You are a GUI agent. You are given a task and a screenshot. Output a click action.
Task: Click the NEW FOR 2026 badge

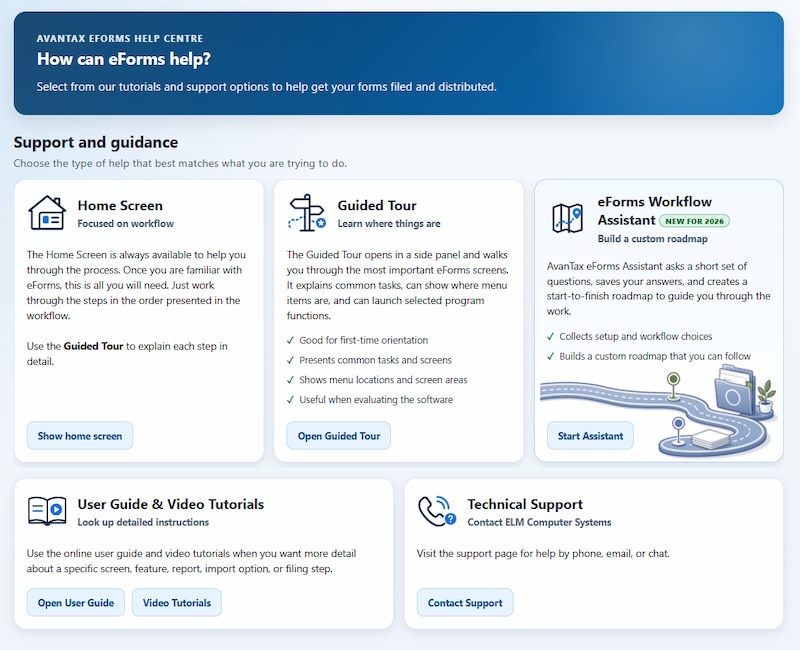pos(694,221)
